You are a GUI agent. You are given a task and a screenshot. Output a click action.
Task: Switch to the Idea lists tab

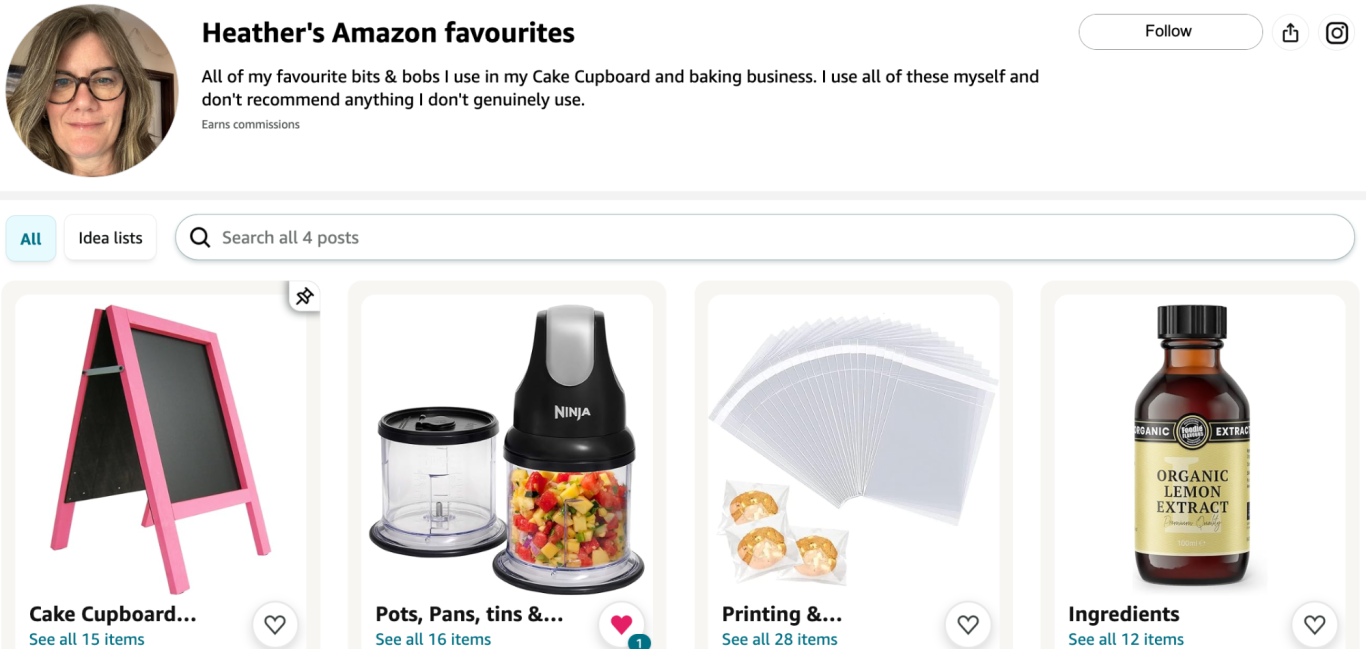click(x=110, y=238)
